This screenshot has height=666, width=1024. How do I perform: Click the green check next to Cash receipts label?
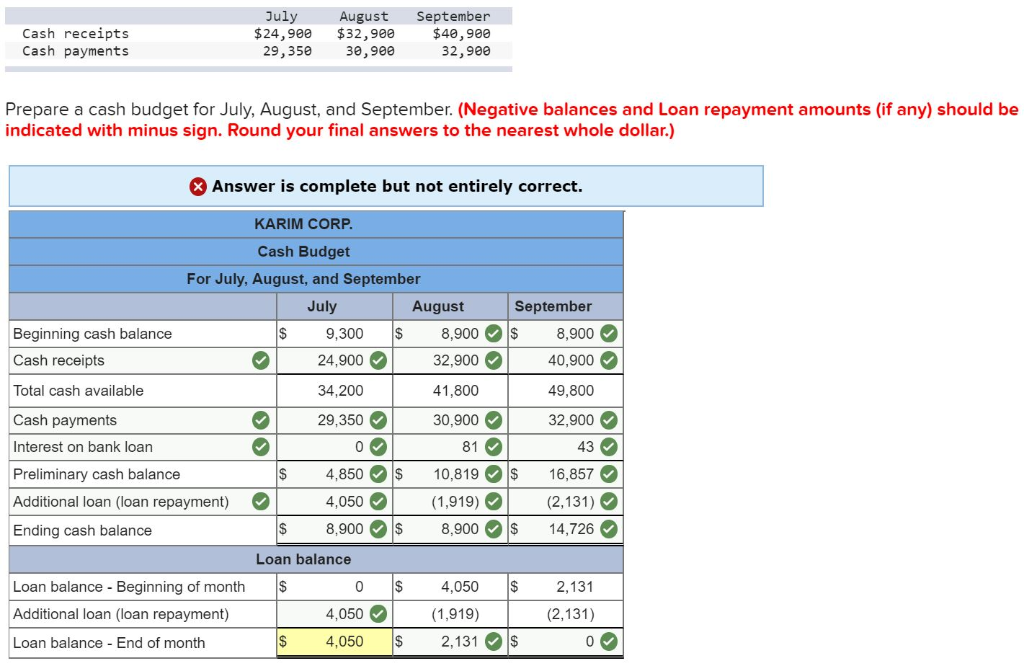coord(261,360)
